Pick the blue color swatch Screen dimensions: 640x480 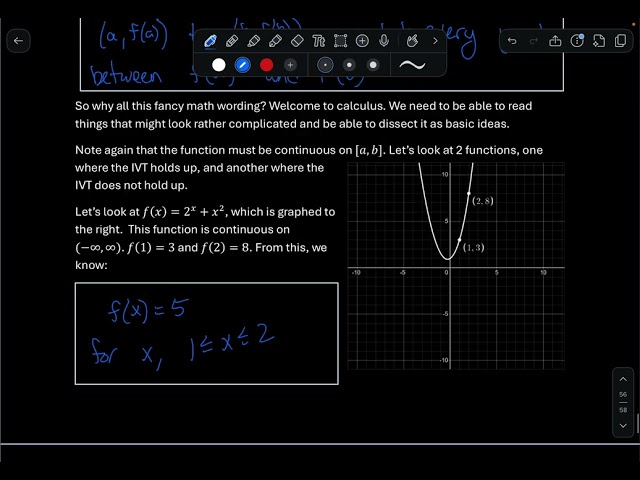[242, 65]
